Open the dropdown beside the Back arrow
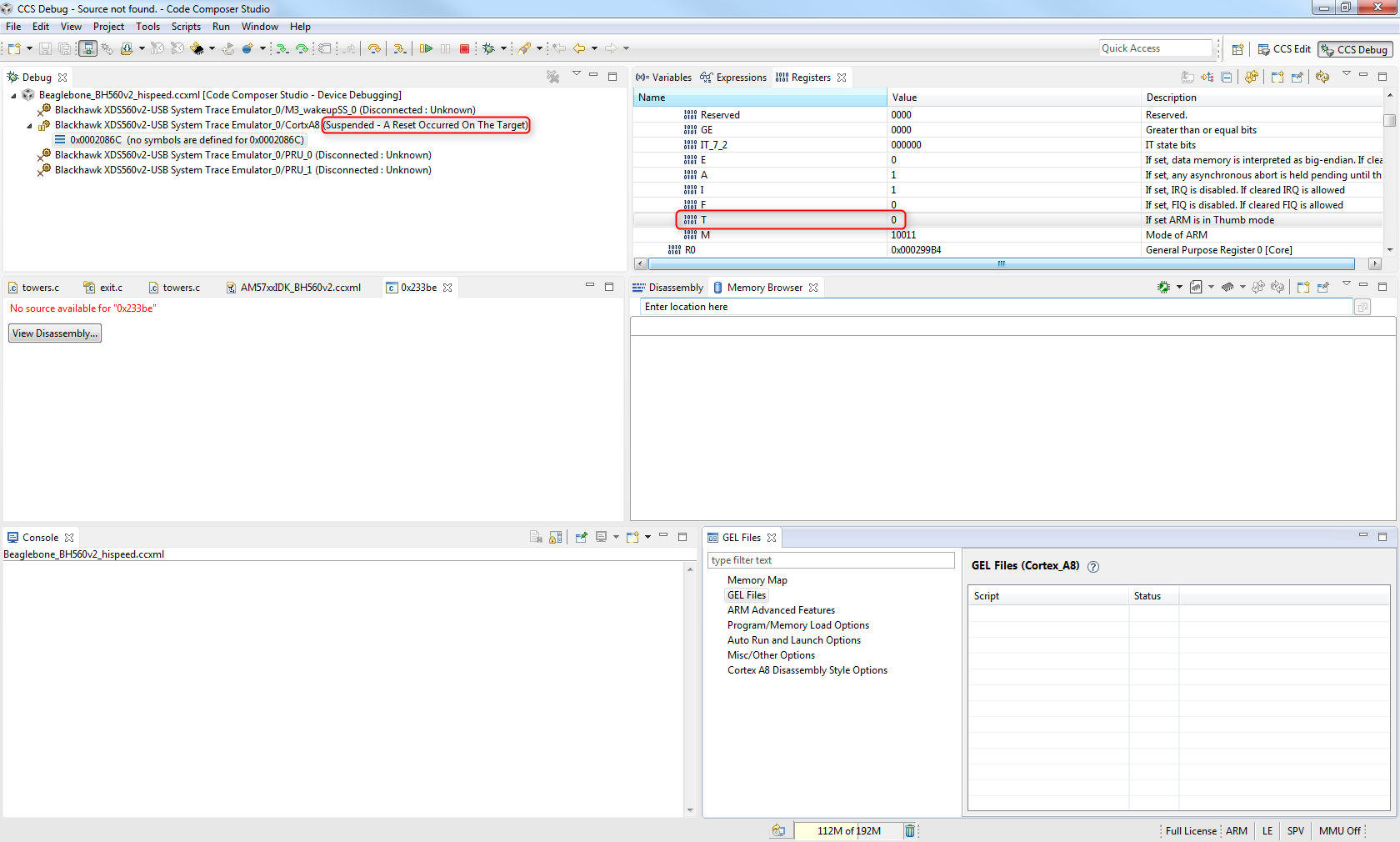 [594, 49]
